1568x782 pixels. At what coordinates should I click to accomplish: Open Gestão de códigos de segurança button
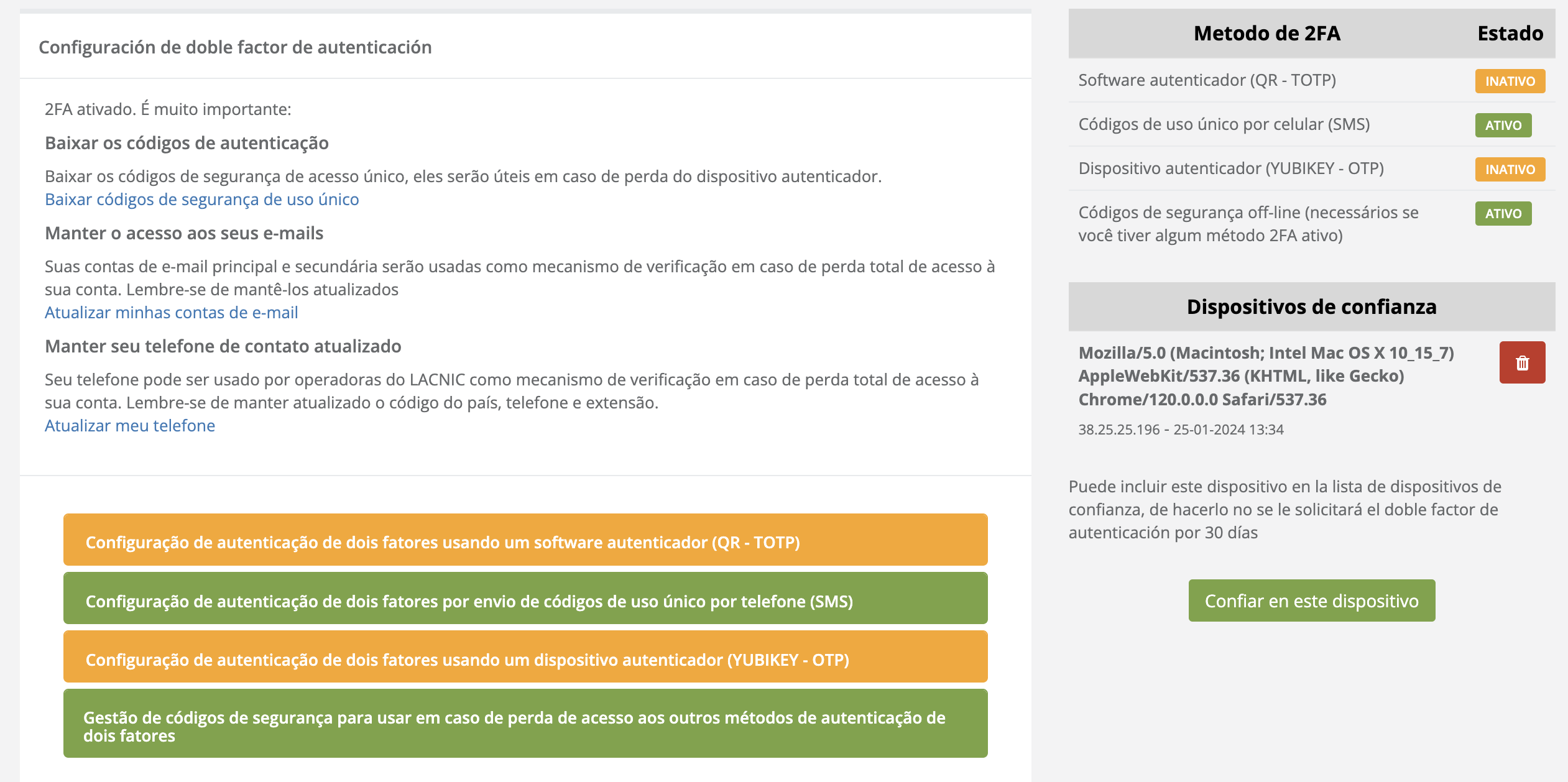tap(525, 724)
